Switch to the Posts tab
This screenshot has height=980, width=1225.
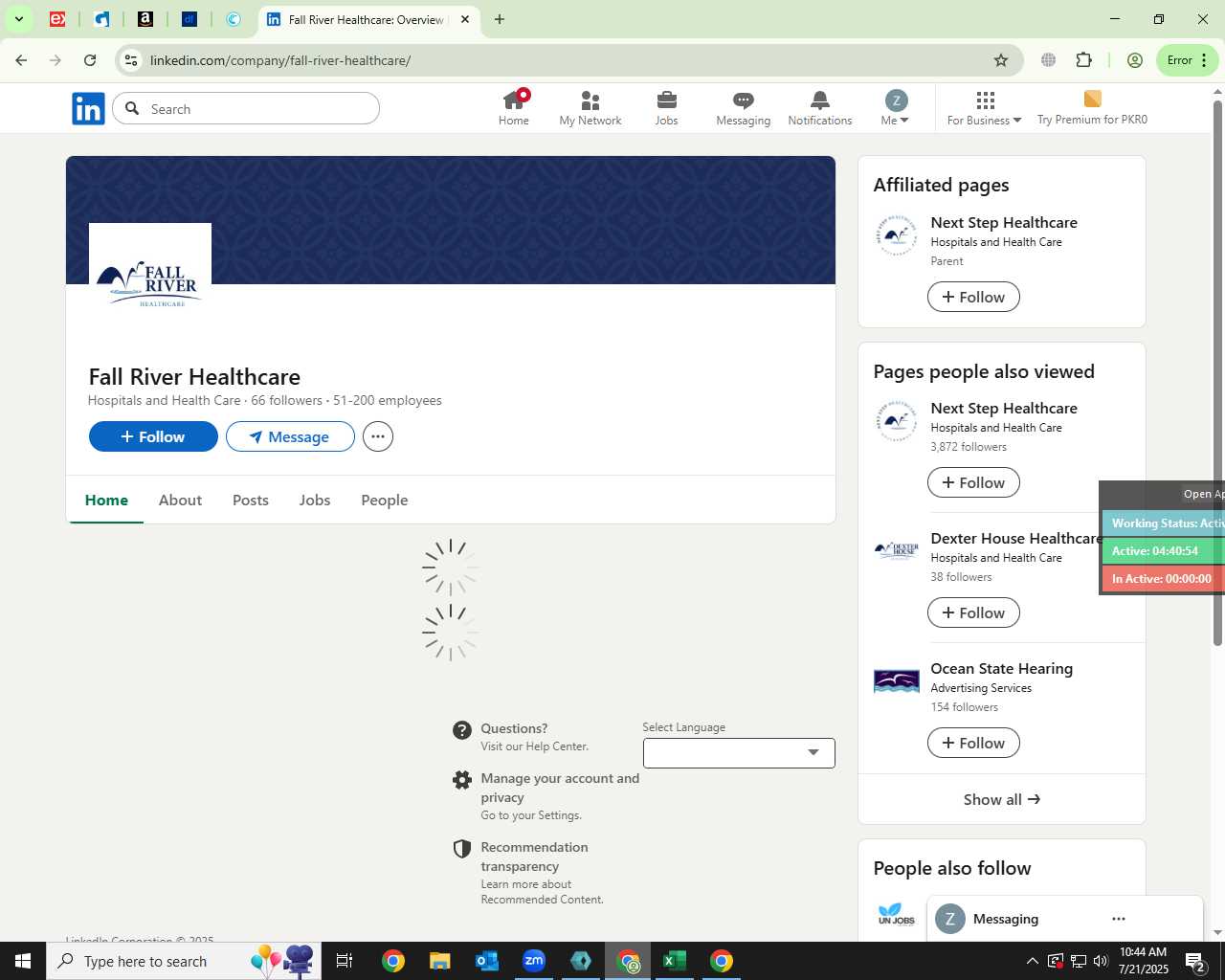(251, 500)
